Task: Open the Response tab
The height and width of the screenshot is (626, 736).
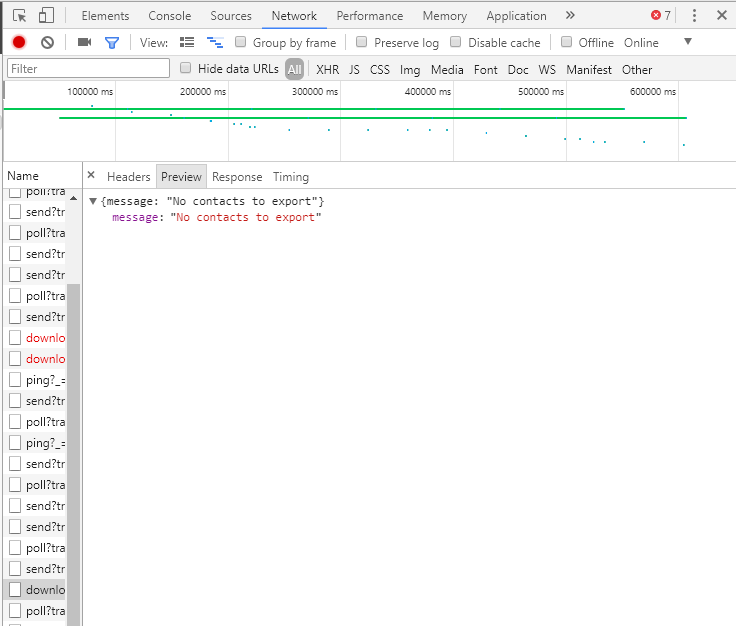Action: coord(237,176)
